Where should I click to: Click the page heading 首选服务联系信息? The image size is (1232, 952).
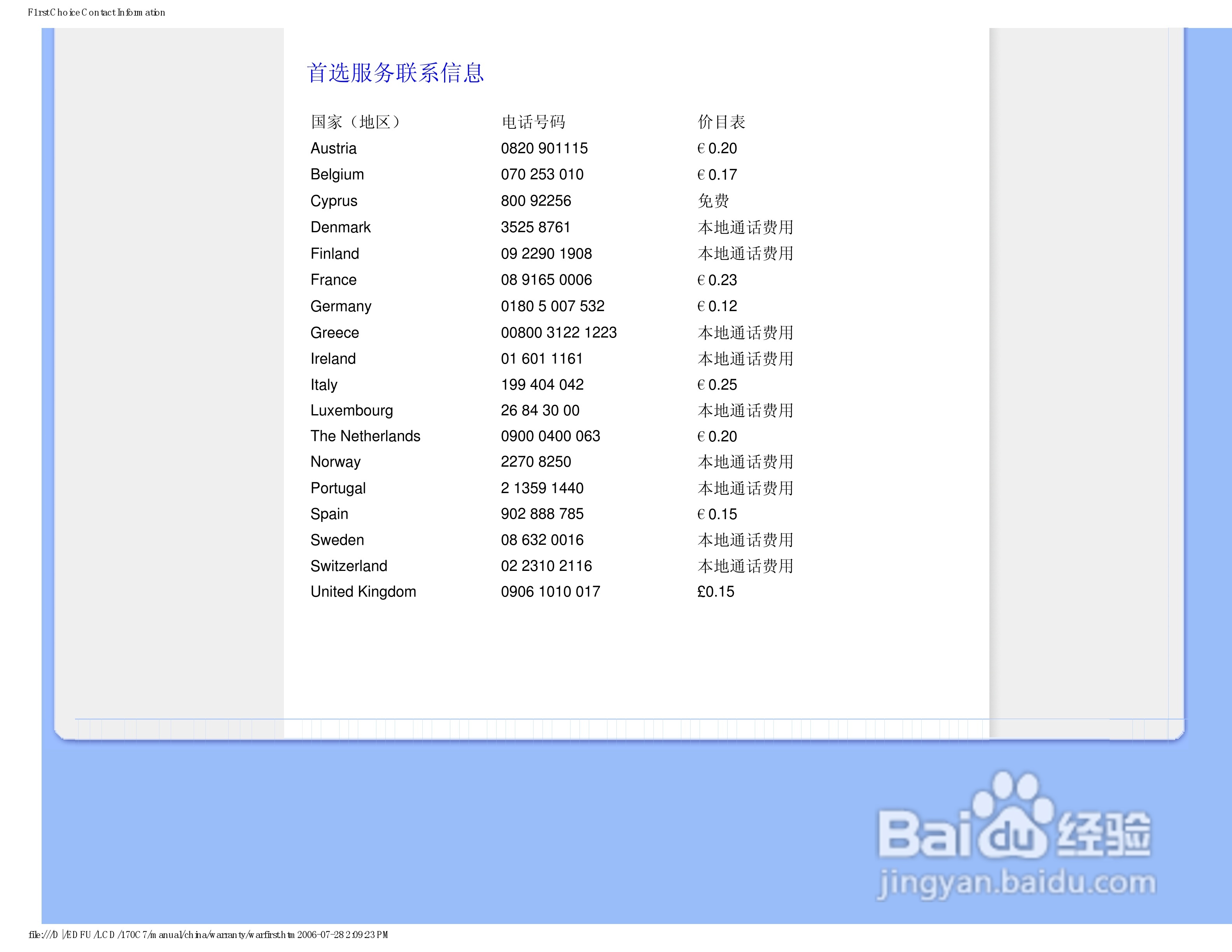pyautogui.click(x=395, y=73)
